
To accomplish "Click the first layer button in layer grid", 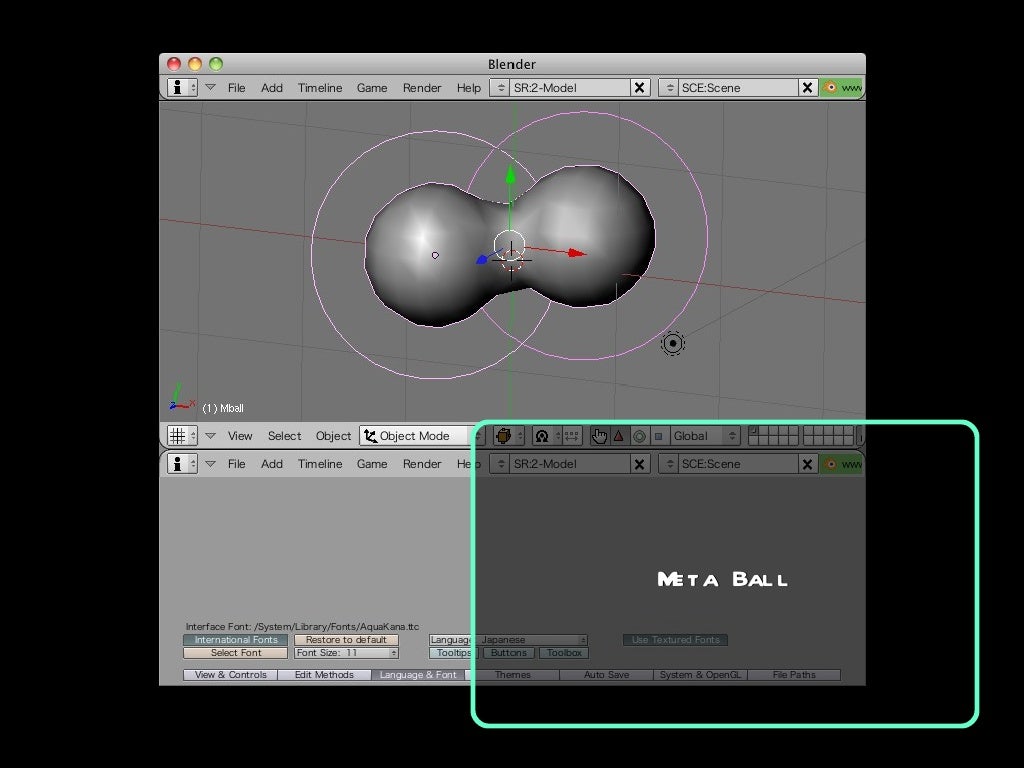I will (x=754, y=431).
